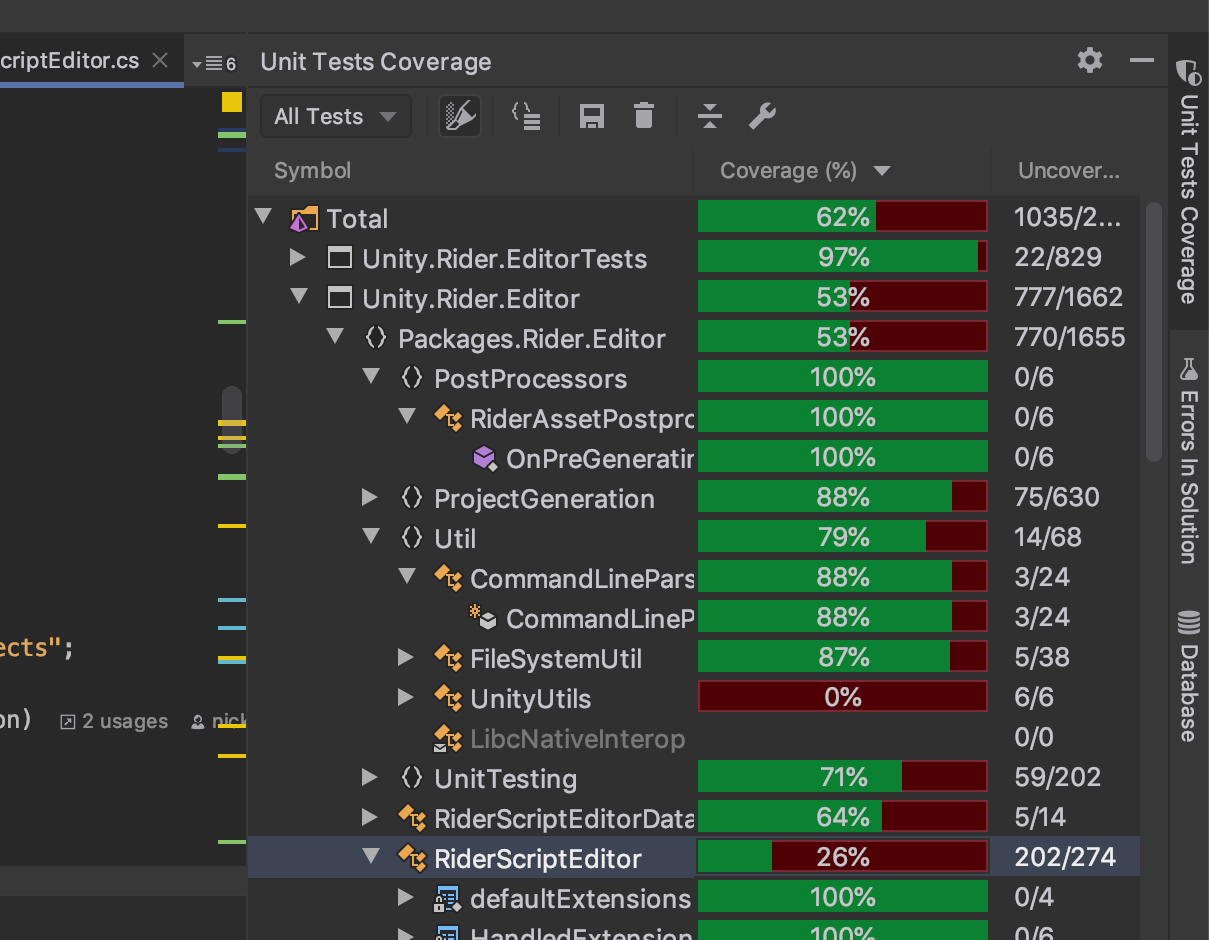Collapse all tree nodes with the collapse-all icon
The image size is (1209, 940).
(x=710, y=117)
